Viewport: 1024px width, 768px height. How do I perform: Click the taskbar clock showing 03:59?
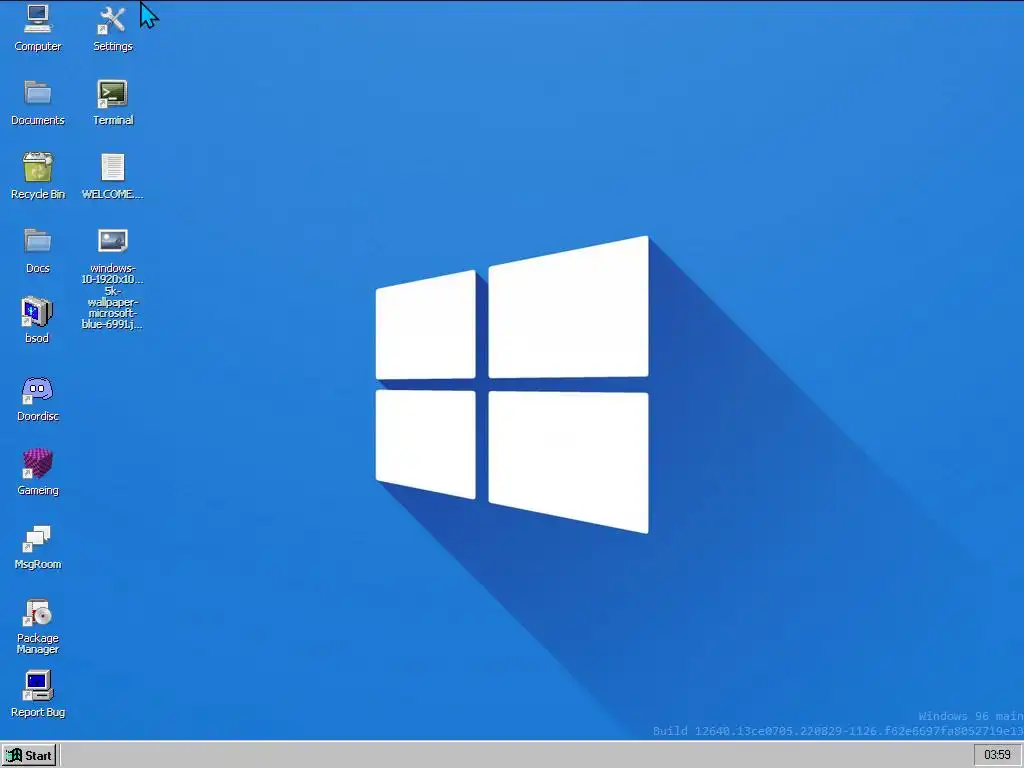(x=997, y=755)
